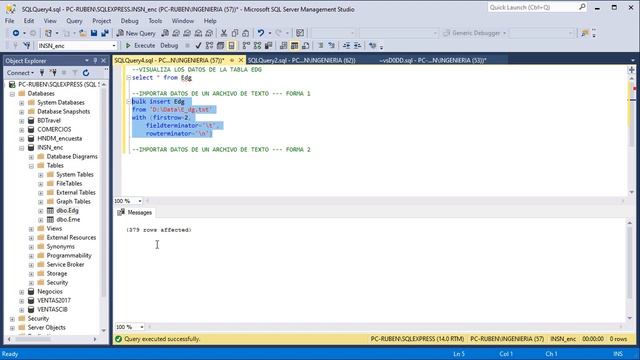Open the INSN_enc database dropdown
This screenshot has width=640, height=360.
tap(114, 46)
